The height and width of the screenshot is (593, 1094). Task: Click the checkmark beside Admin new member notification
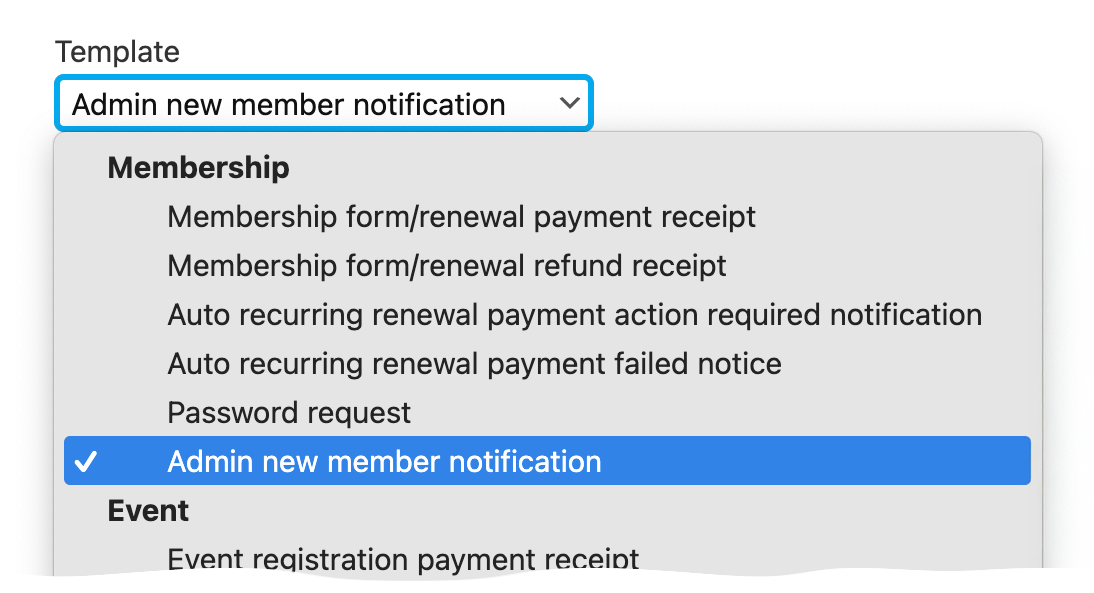(88, 462)
